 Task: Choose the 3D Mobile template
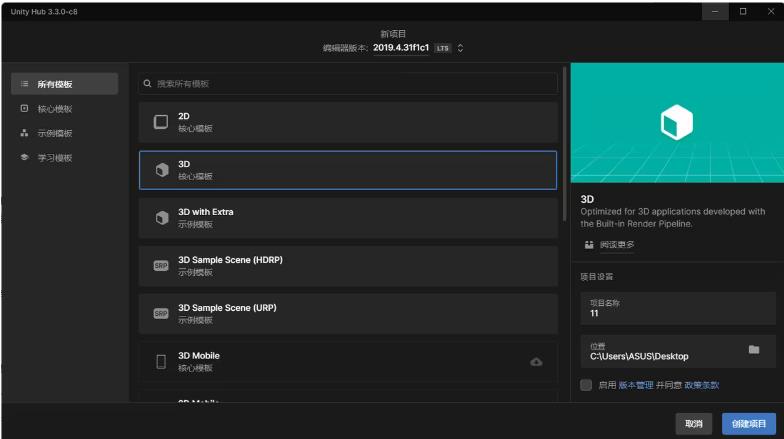point(348,362)
